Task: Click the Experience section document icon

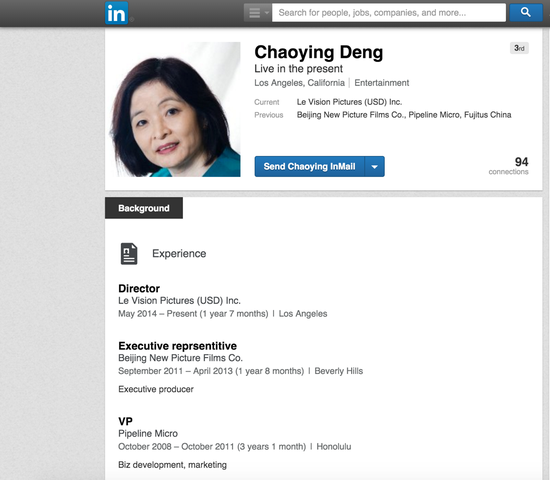Action: [129, 254]
